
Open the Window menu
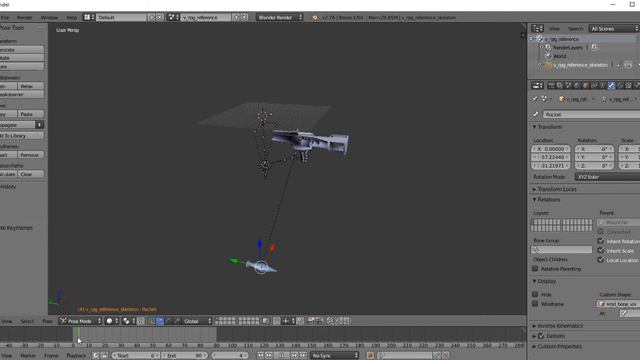49,18
